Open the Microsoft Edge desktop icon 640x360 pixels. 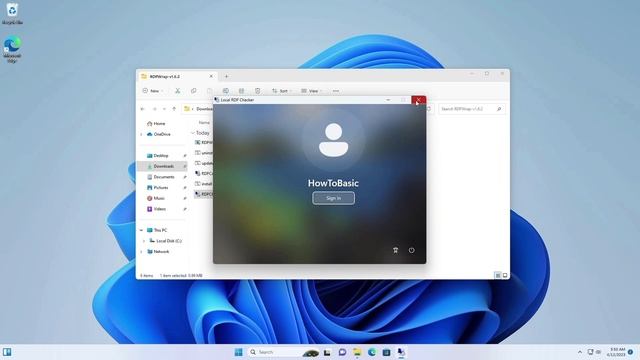pyautogui.click(x=12, y=49)
